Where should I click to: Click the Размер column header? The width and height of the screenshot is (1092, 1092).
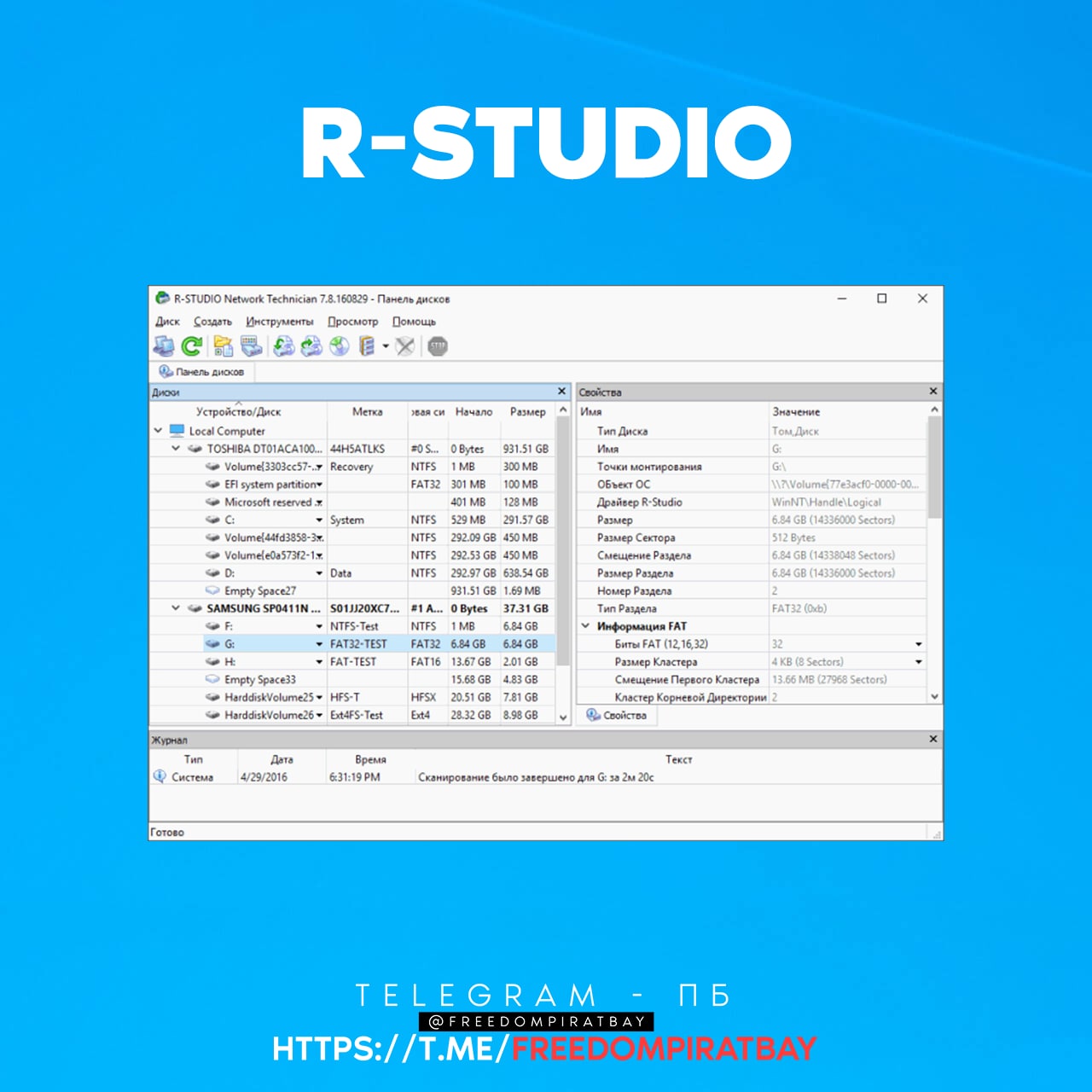(527, 411)
